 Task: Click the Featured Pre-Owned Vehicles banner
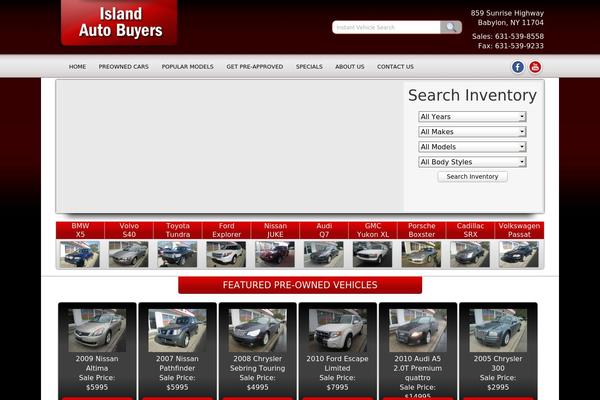pos(300,285)
